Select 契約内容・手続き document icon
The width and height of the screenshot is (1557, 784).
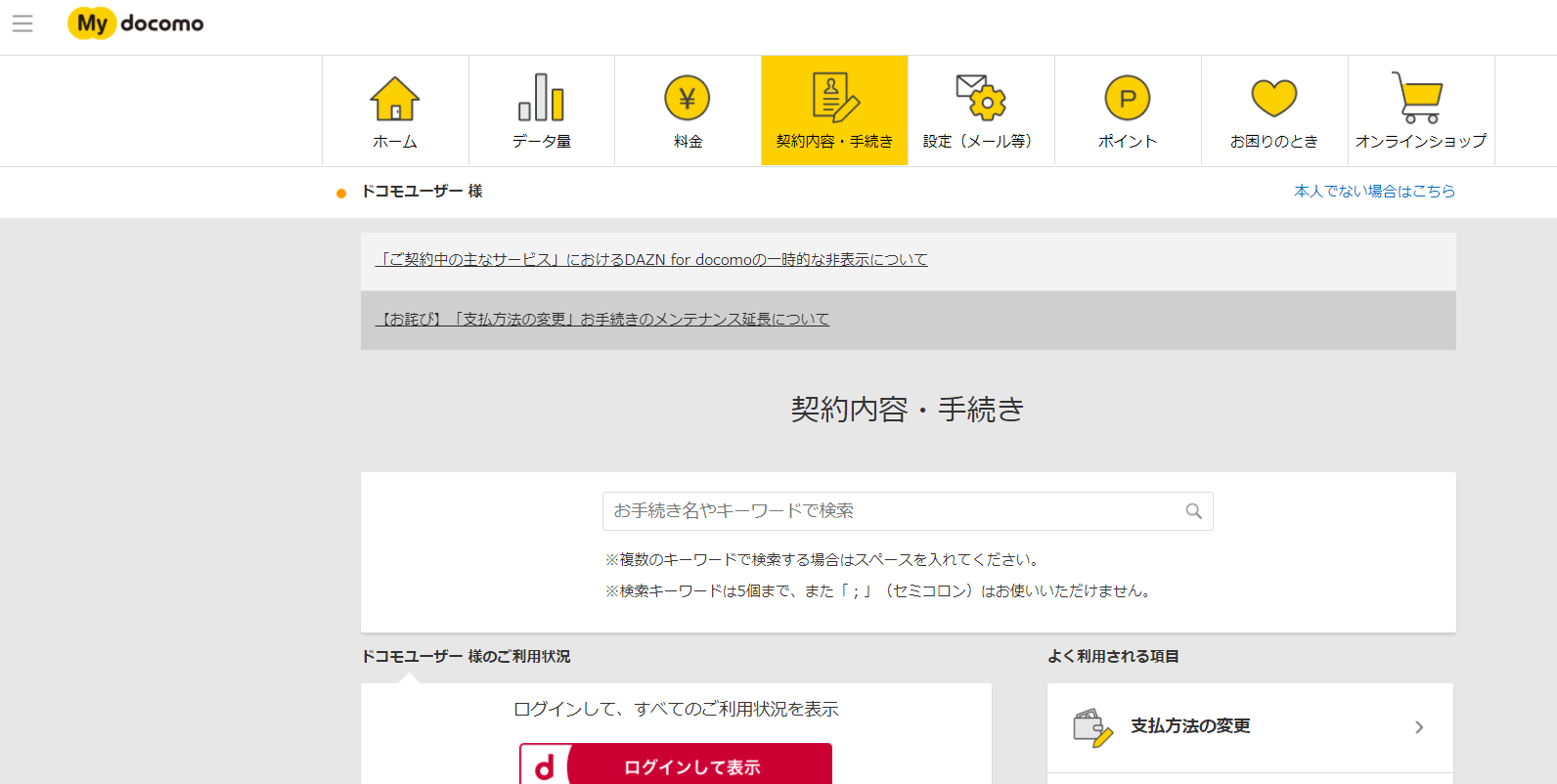835,98
